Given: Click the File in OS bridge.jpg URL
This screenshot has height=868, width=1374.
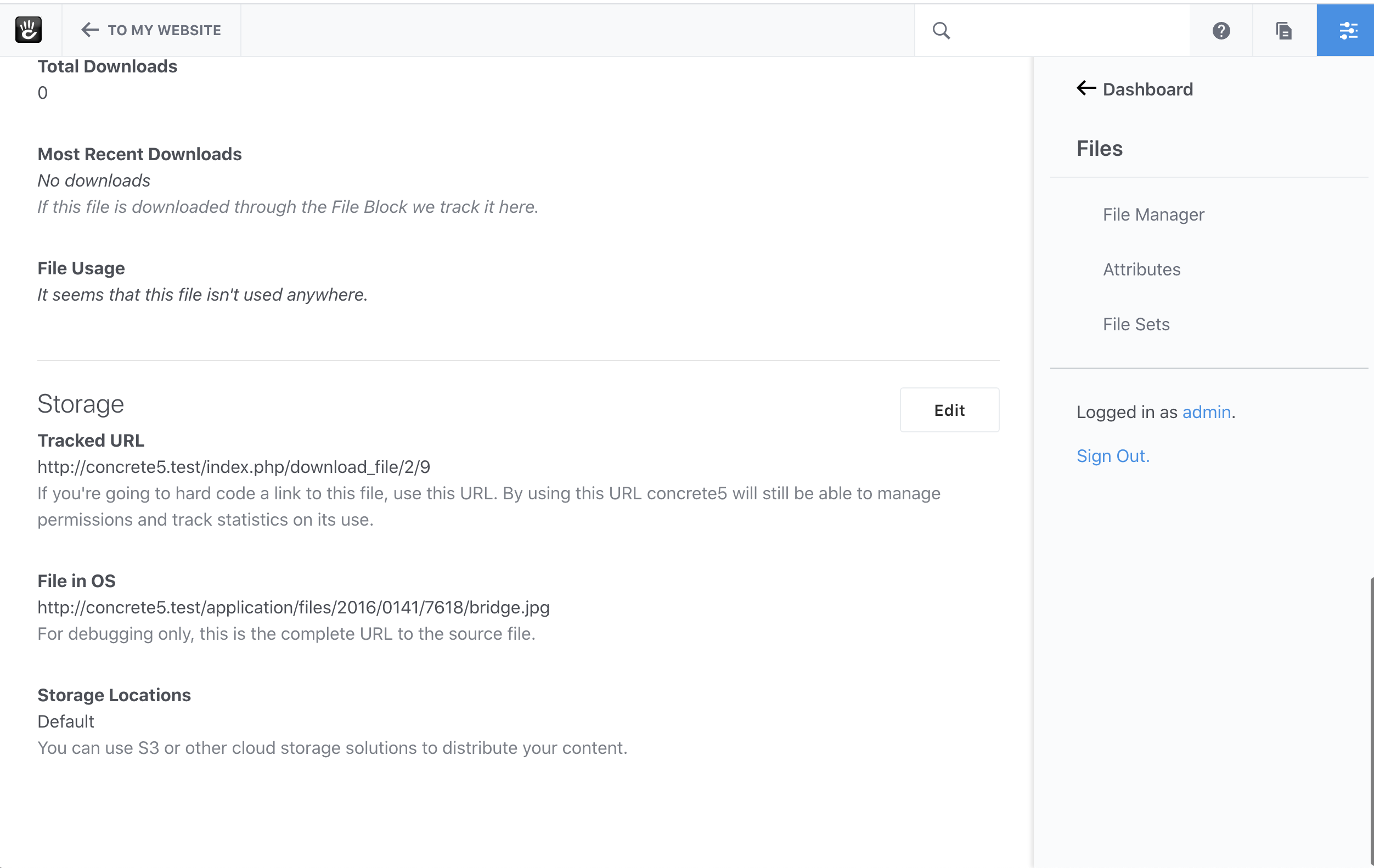Looking at the screenshot, I should pyautogui.click(x=293, y=607).
